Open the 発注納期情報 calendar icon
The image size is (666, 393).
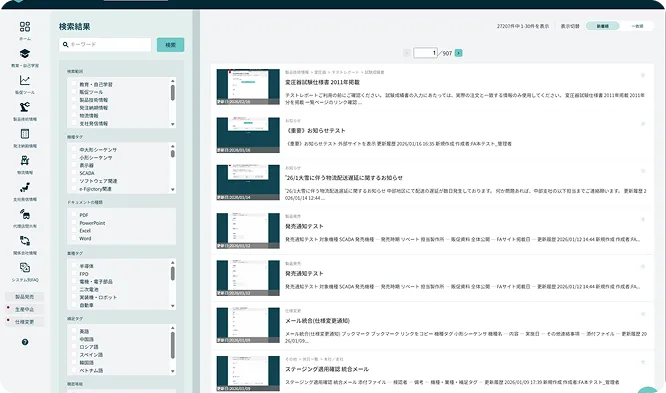[x=25, y=134]
